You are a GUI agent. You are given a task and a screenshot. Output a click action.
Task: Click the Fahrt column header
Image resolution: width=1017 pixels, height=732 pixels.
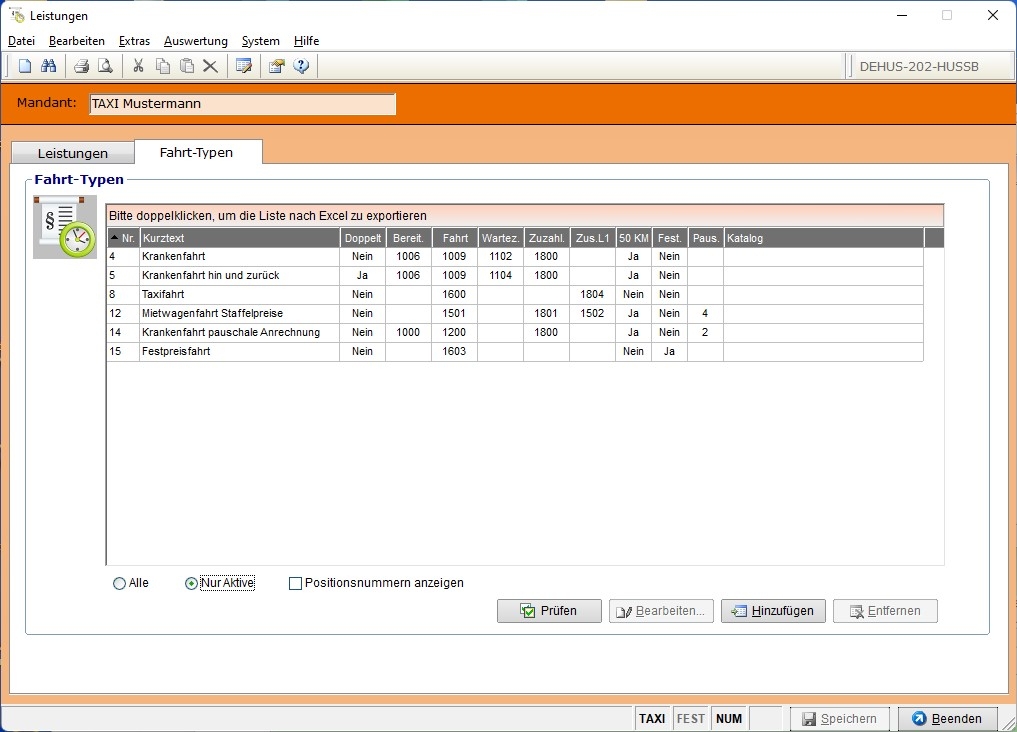pos(455,238)
